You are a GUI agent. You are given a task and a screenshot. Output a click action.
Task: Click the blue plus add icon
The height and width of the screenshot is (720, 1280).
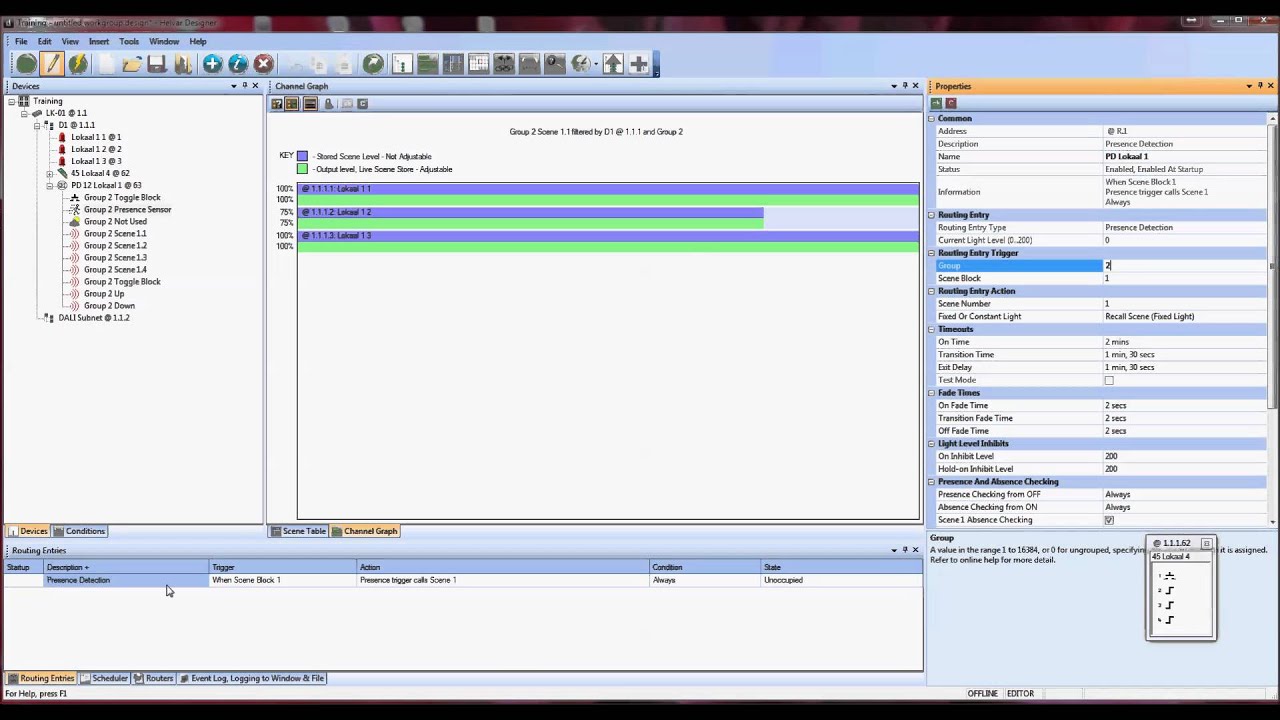212,64
